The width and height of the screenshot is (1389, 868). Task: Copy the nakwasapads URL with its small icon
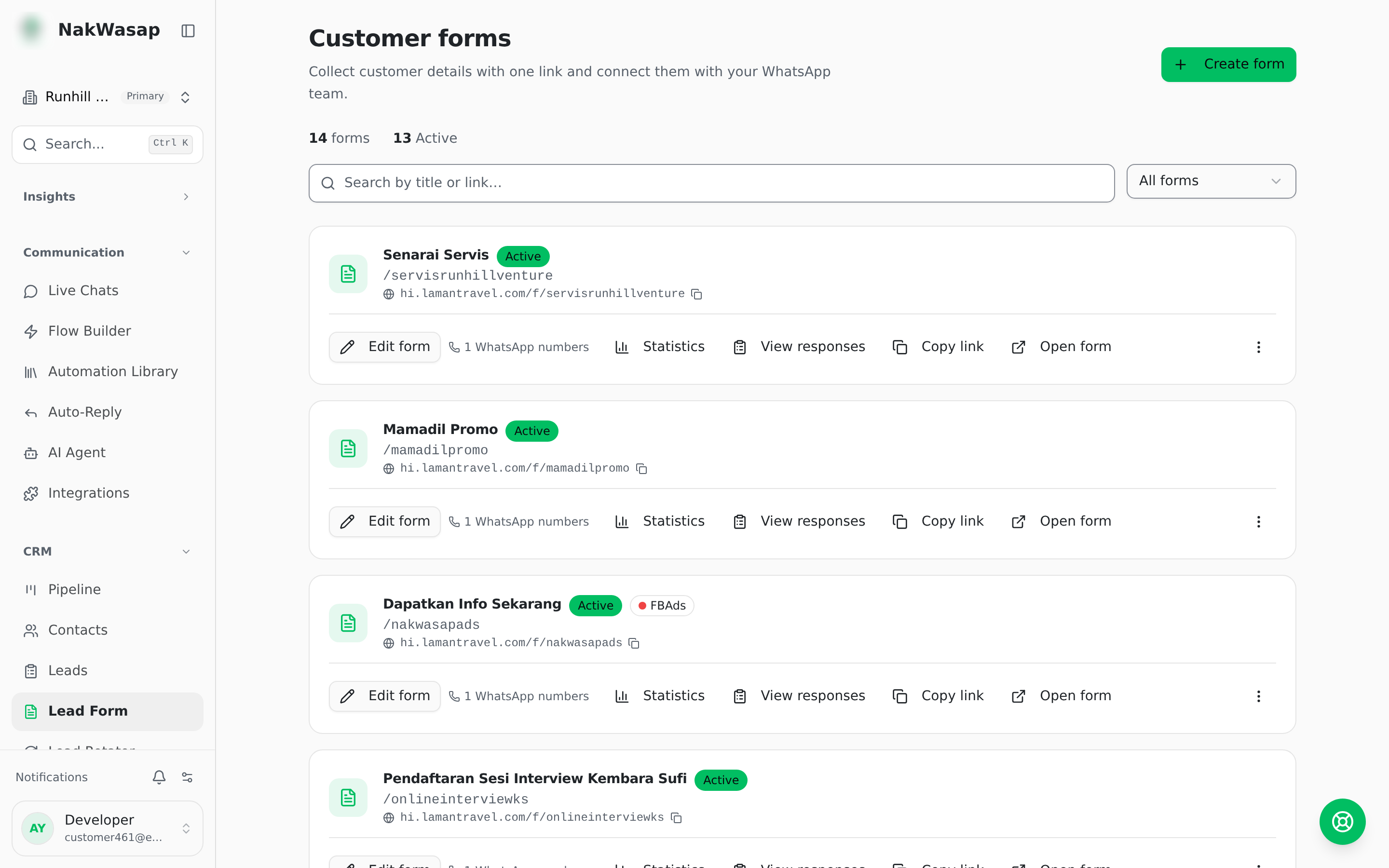[x=634, y=643]
